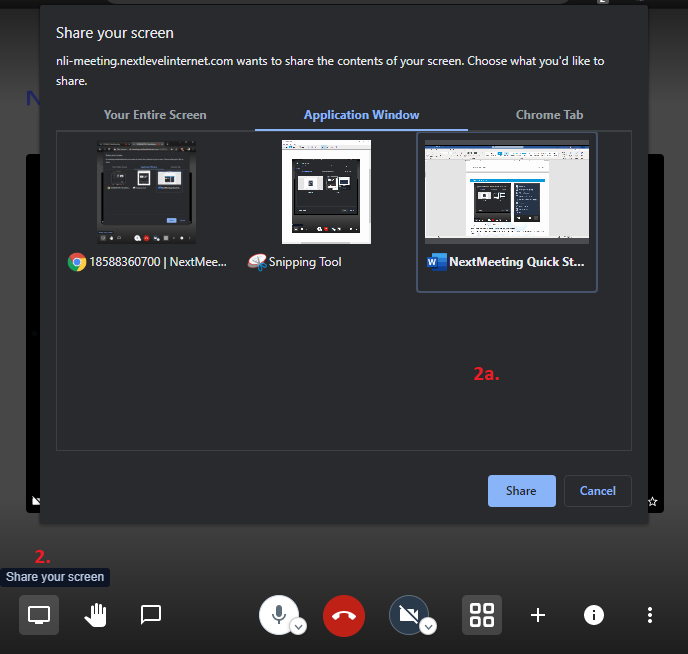Click the 'Snipping Tool' label text

(x=305, y=262)
